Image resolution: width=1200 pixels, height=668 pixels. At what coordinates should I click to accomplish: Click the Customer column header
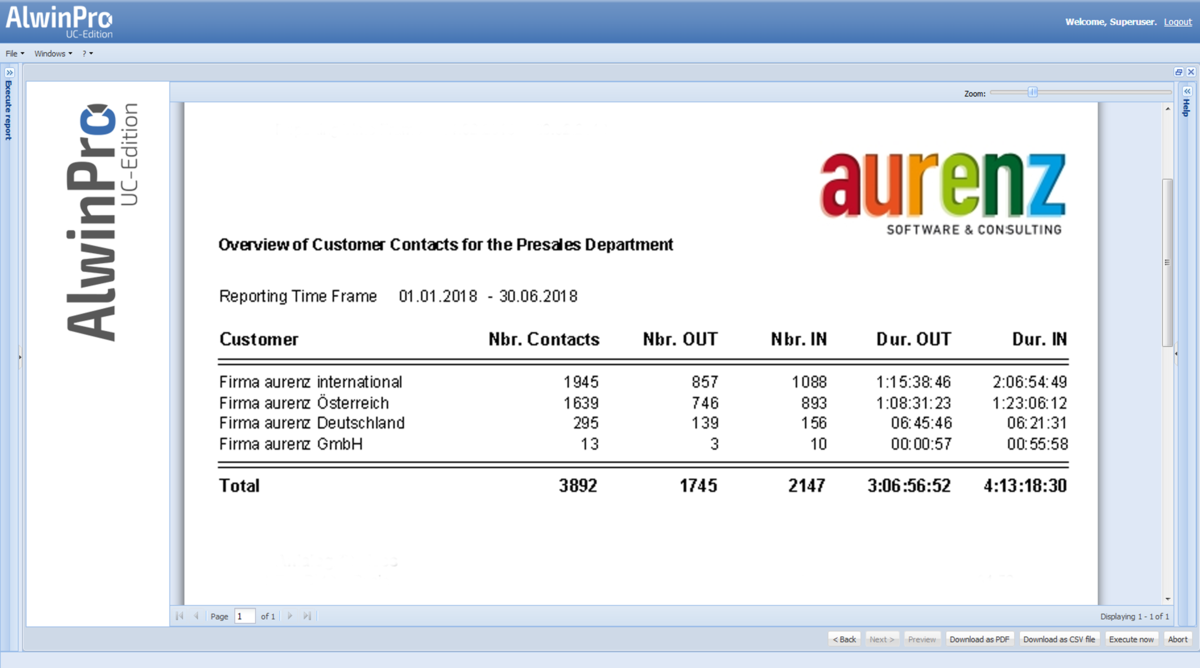(x=259, y=339)
